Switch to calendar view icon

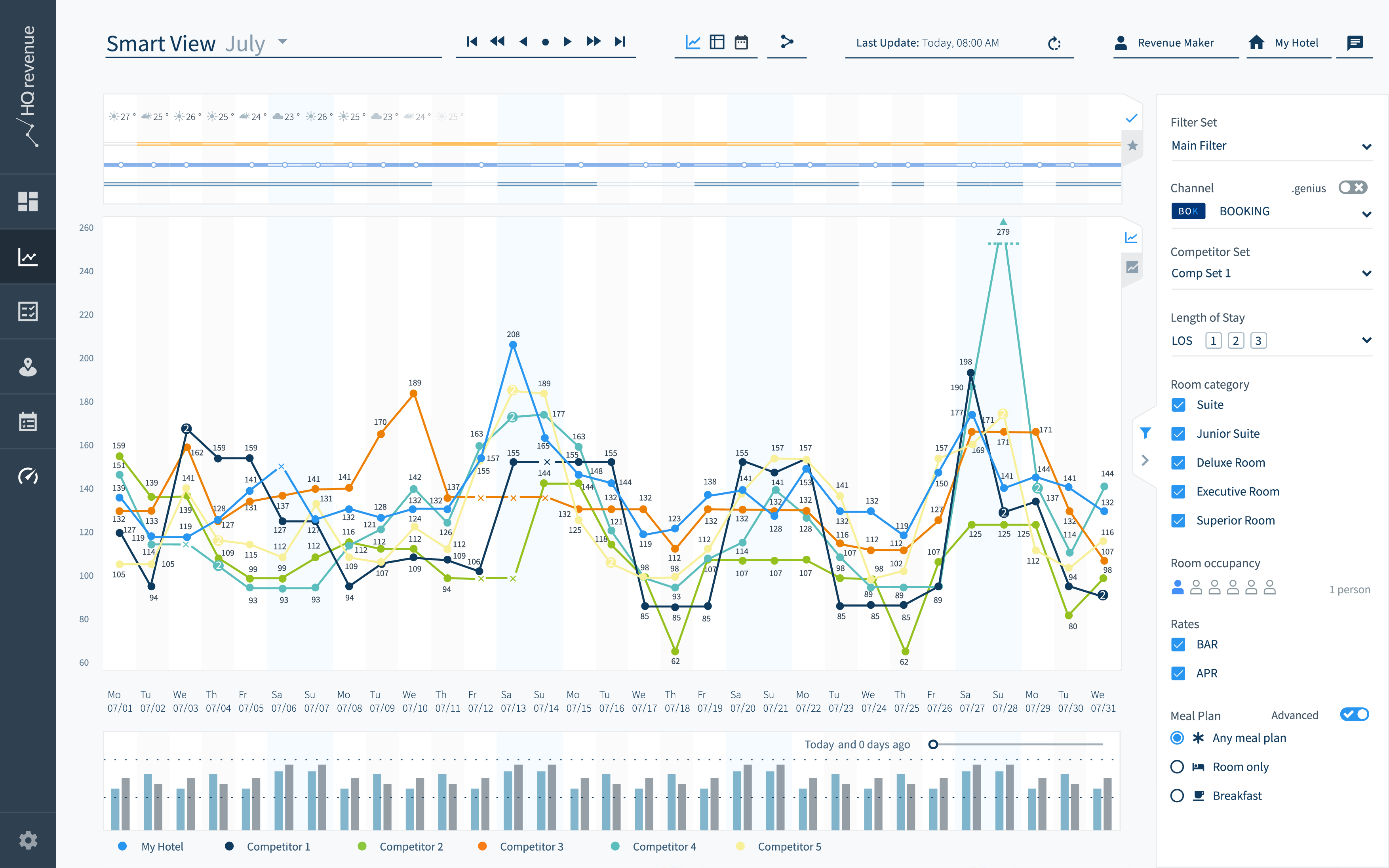741,42
